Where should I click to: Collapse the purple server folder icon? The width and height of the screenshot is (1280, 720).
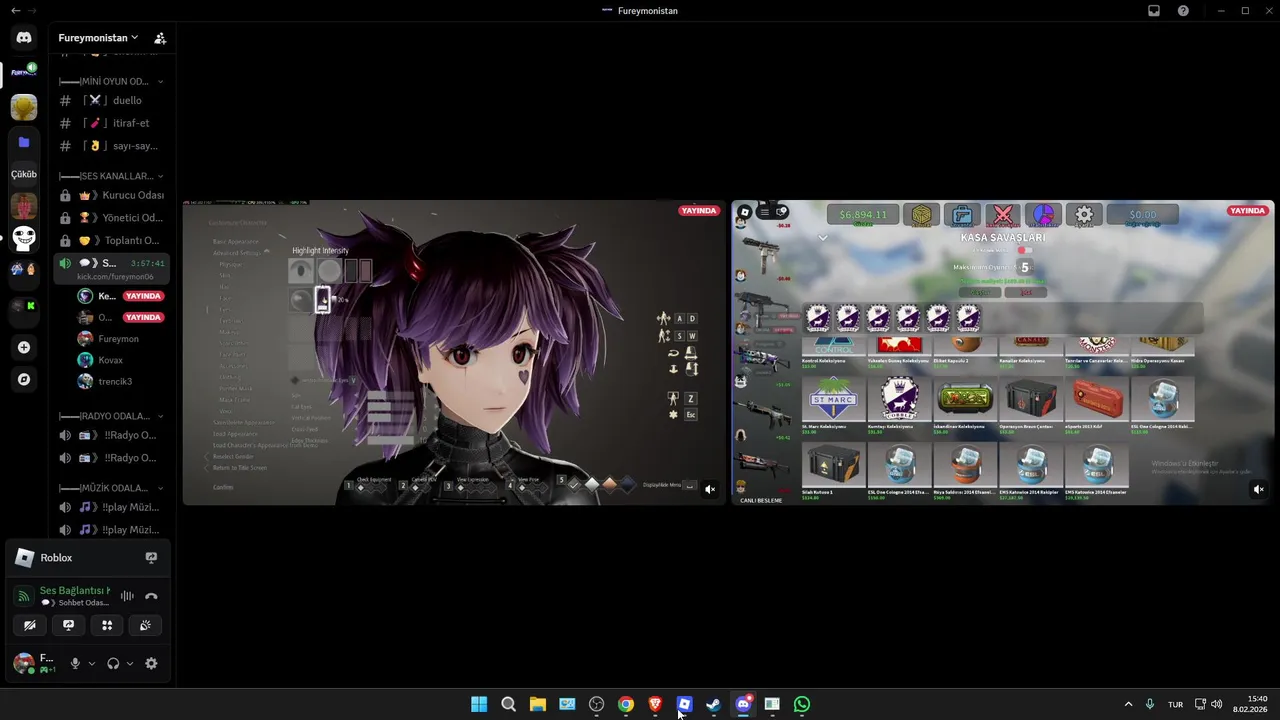pos(24,142)
